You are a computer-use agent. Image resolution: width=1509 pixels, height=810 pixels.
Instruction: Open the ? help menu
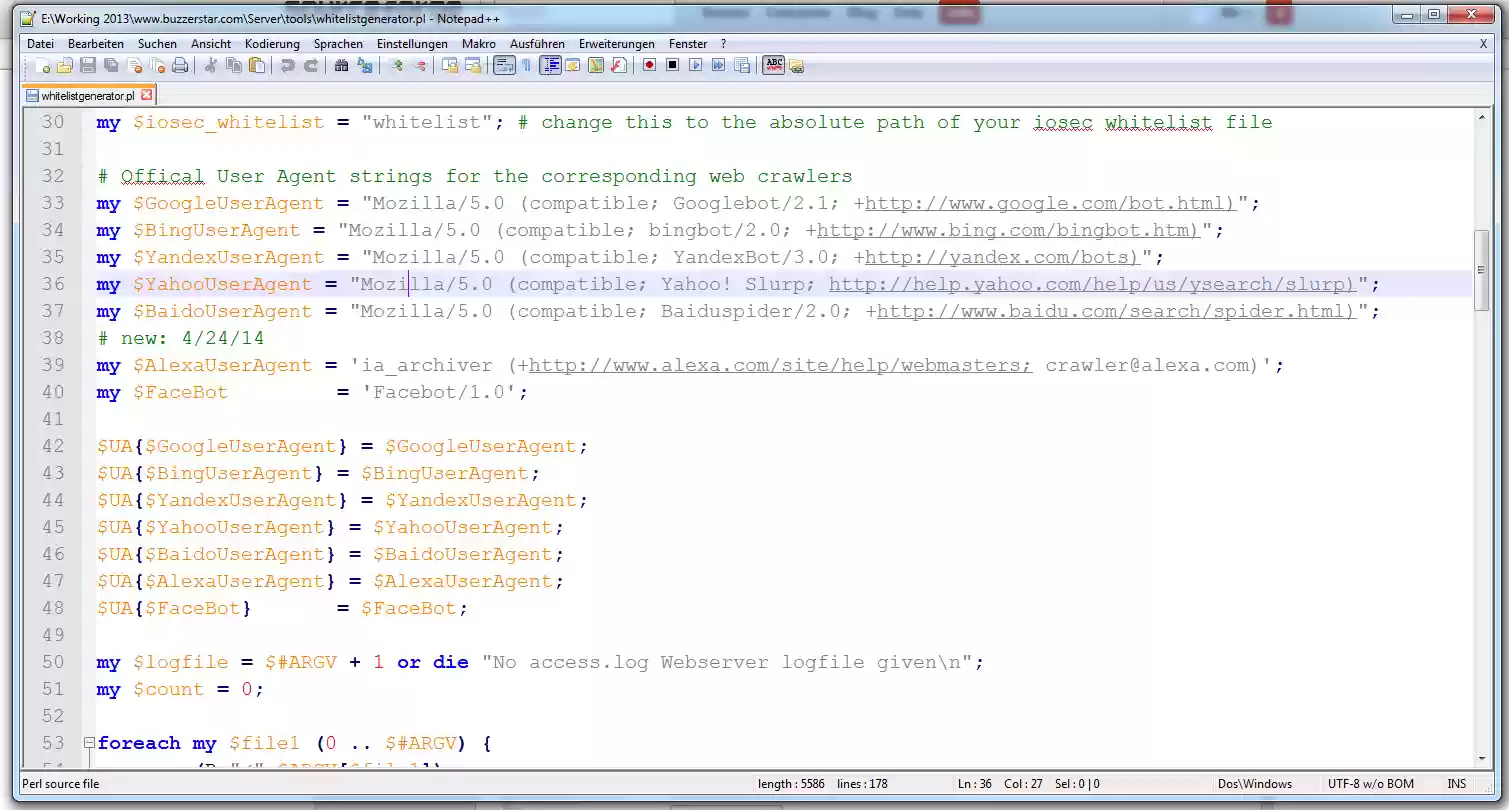[723, 44]
